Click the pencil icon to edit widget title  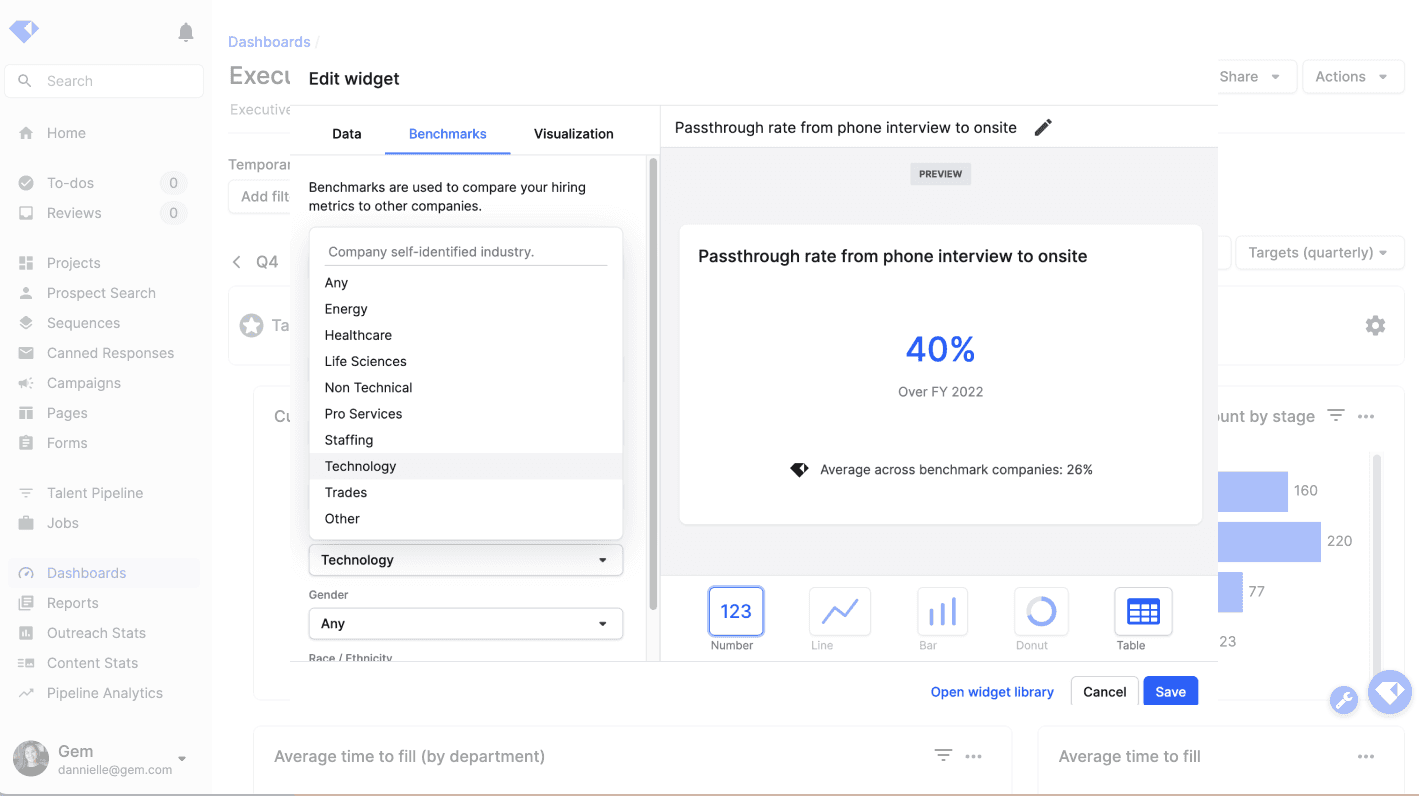click(x=1043, y=127)
